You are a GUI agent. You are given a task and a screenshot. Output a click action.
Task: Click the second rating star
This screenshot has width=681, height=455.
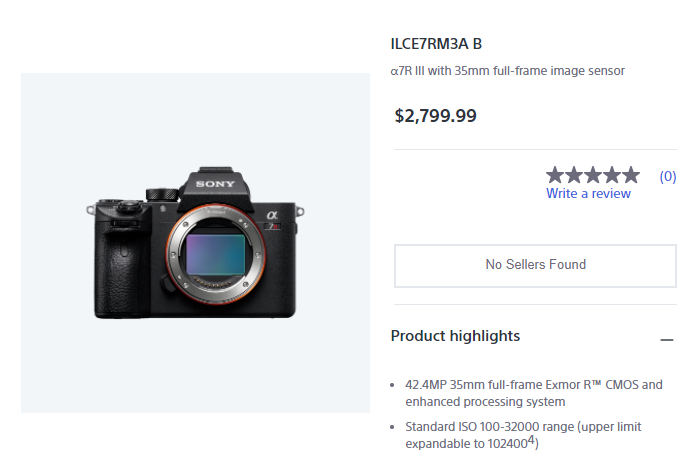(574, 175)
